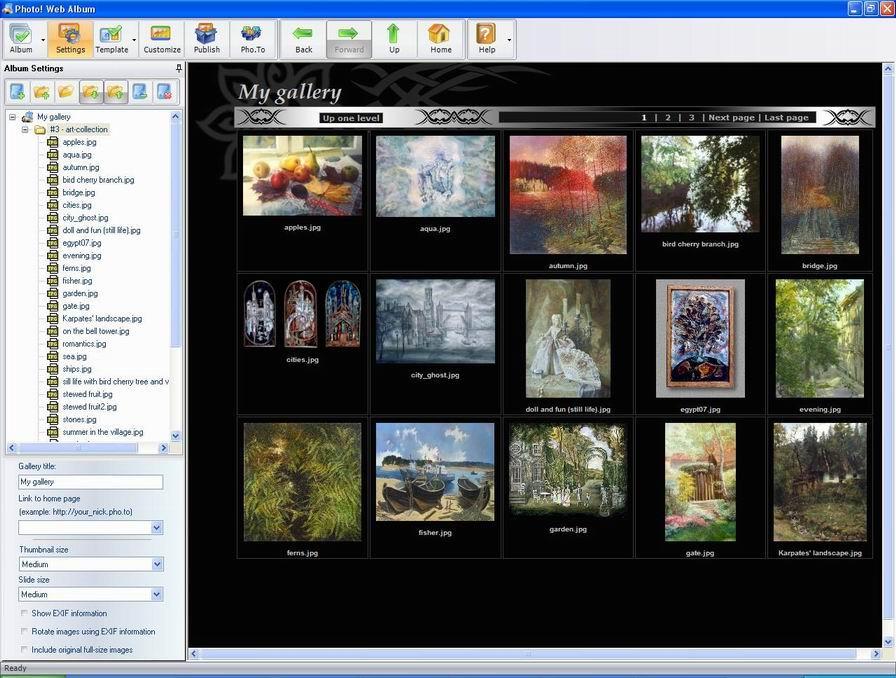
Task: Open the Slide size dropdown
Action: (x=157, y=595)
